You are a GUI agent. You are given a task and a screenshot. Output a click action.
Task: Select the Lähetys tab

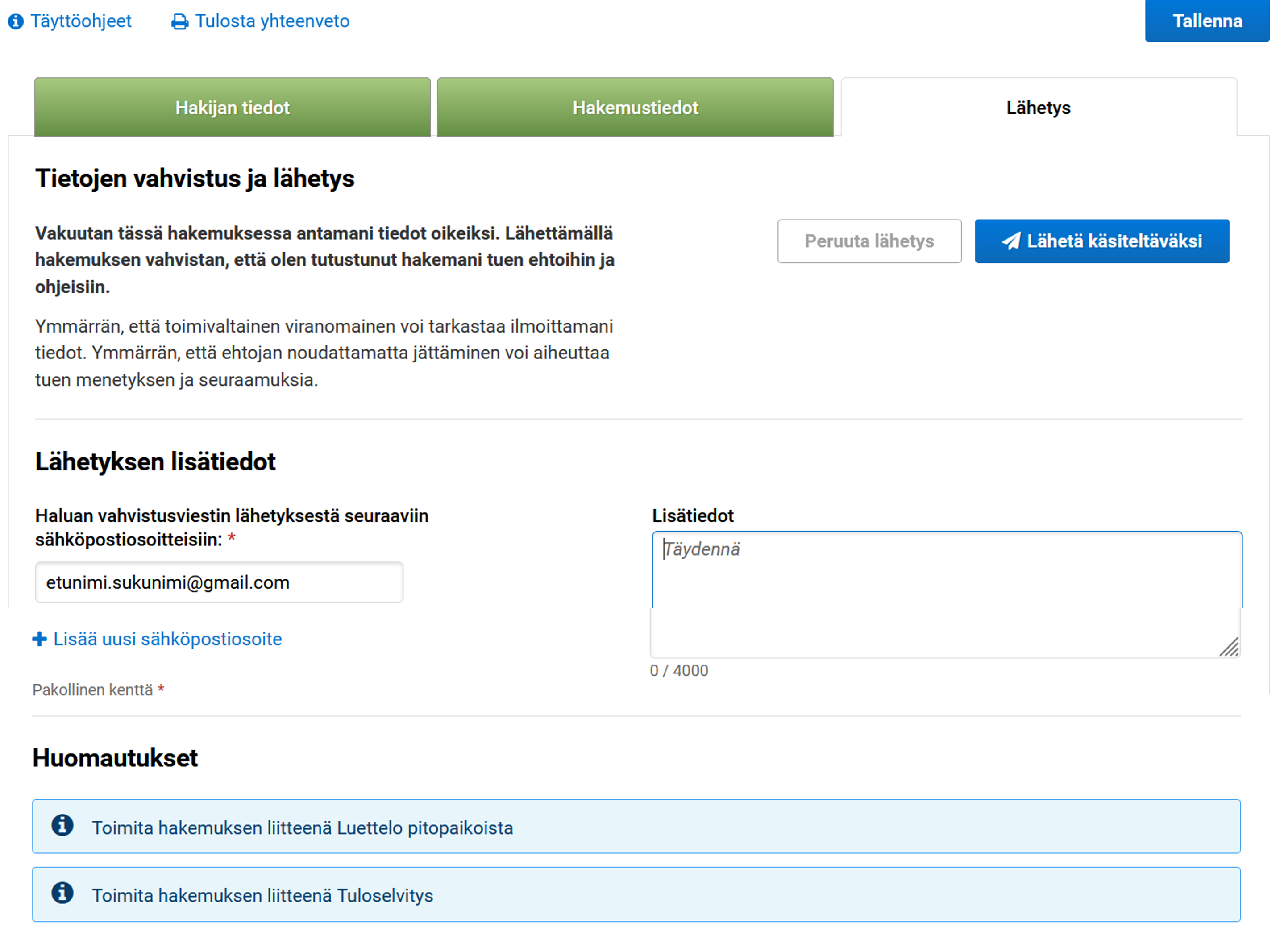tap(1037, 107)
